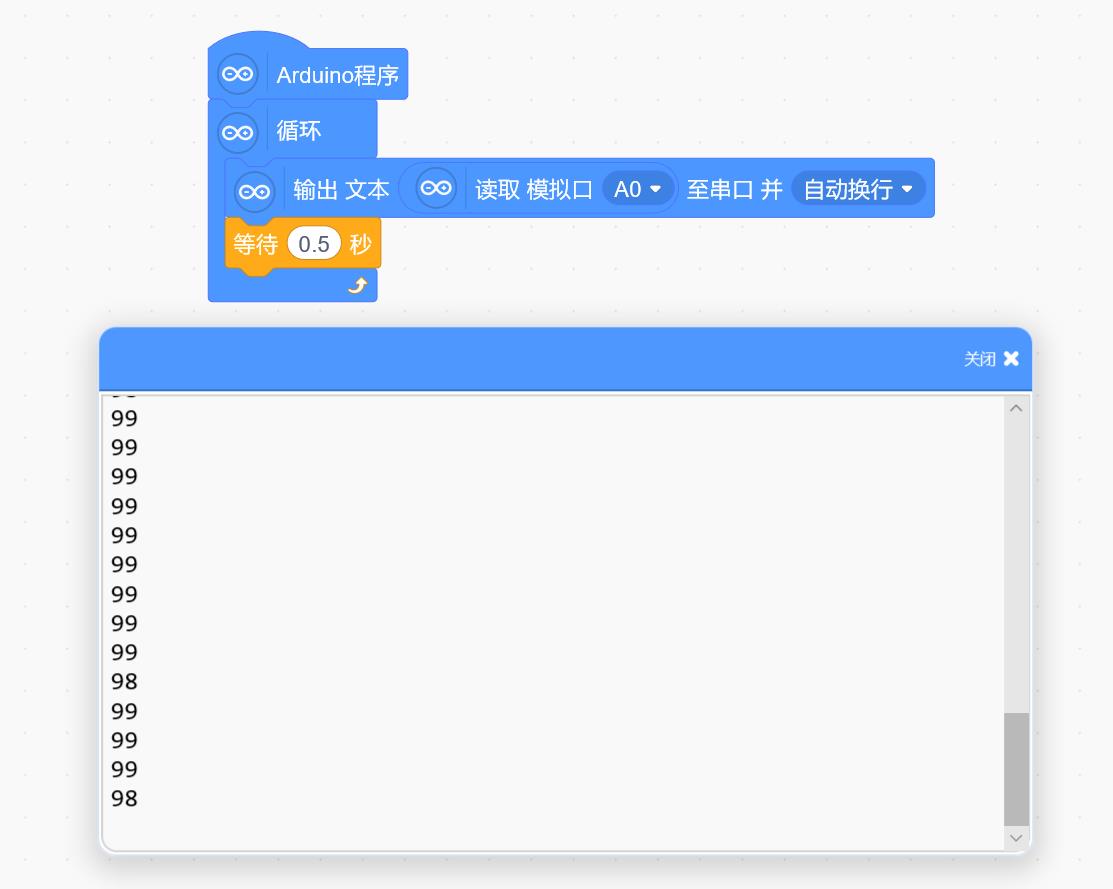Click the Arduino logo on the 输出 文本 block
The height and width of the screenshot is (889, 1113).
point(254,192)
